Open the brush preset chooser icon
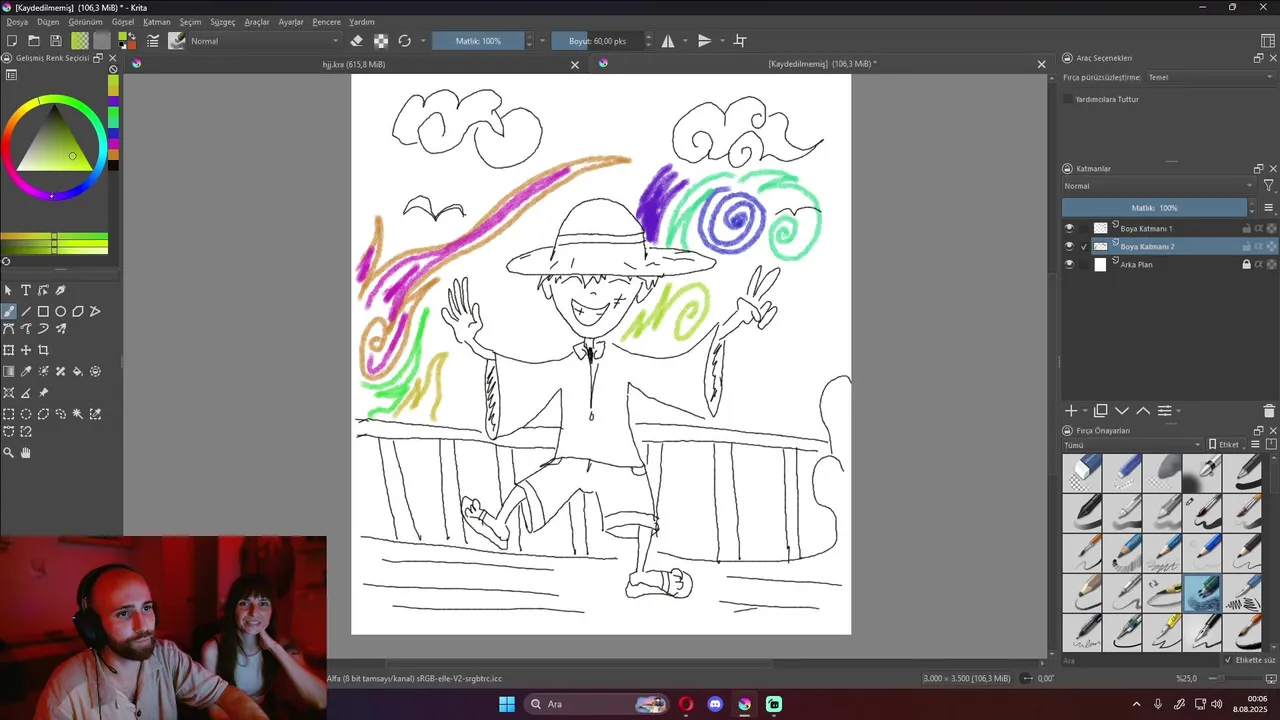The image size is (1280, 720). (x=177, y=41)
